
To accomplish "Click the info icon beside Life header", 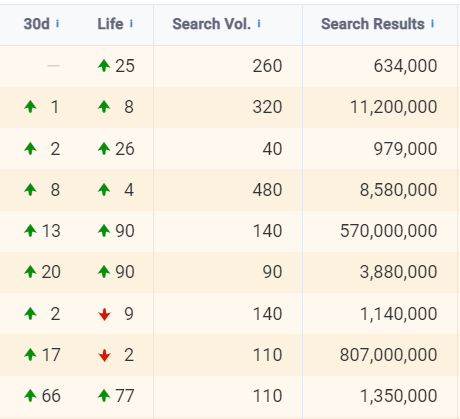I will pos(131,24).
